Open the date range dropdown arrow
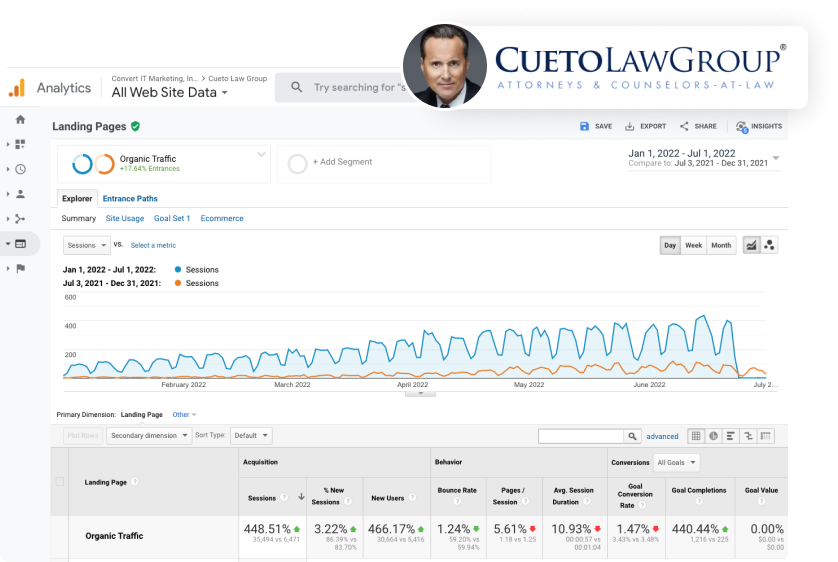 coord(776,158)
